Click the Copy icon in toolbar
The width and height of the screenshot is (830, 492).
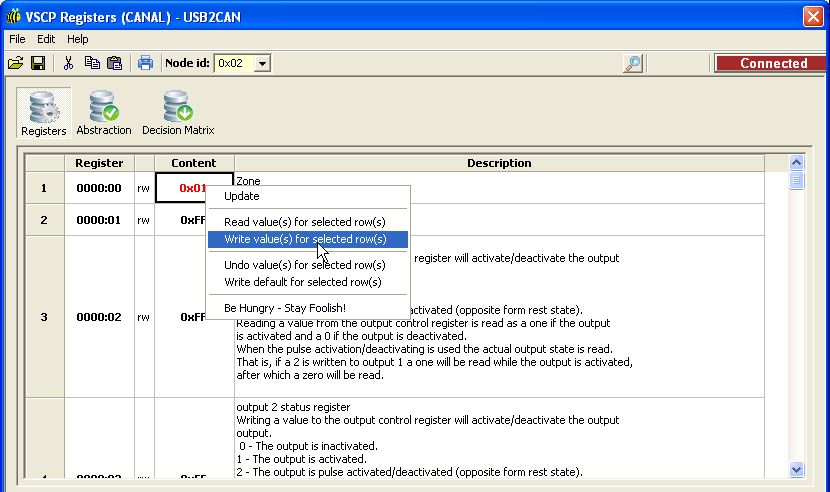[92, 63]
